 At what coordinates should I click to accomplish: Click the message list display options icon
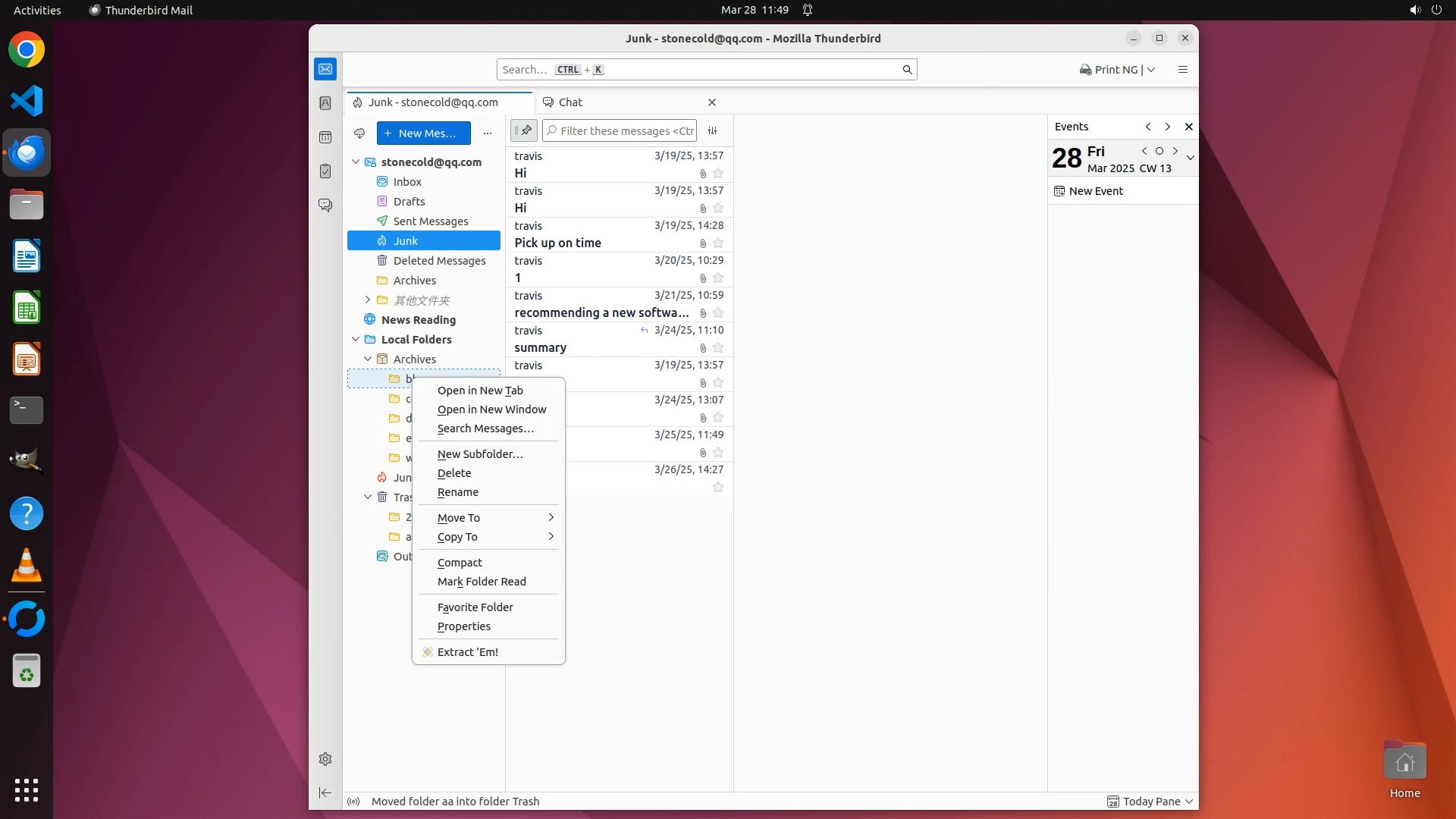click(x=713, y=131)
